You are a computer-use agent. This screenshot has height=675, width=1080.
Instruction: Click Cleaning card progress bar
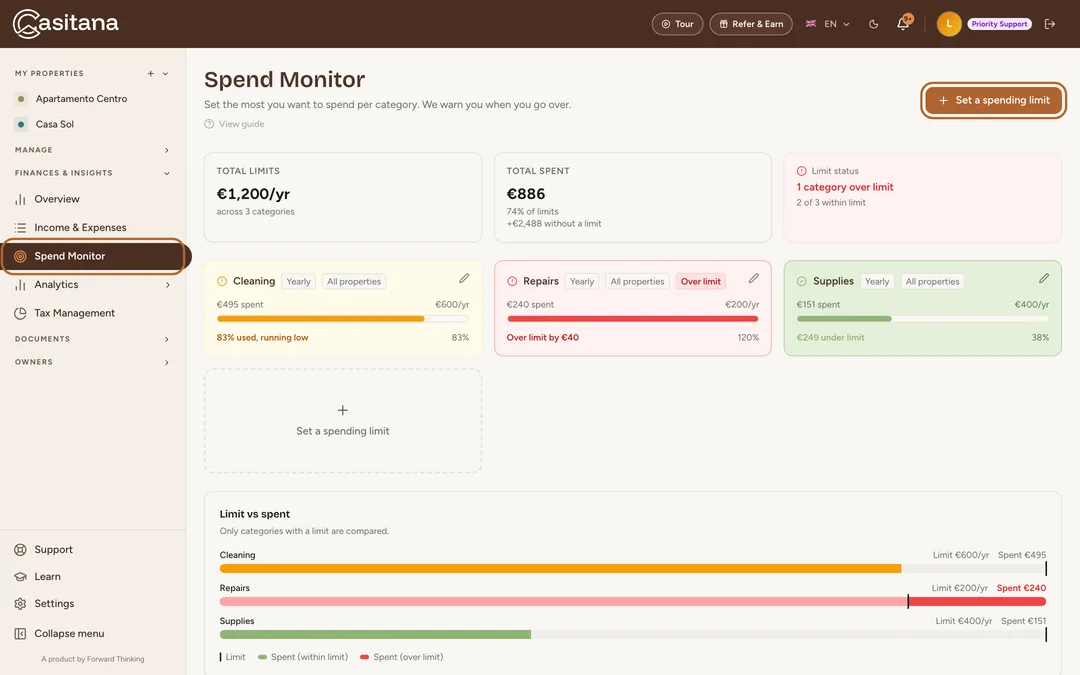point(343,319)
